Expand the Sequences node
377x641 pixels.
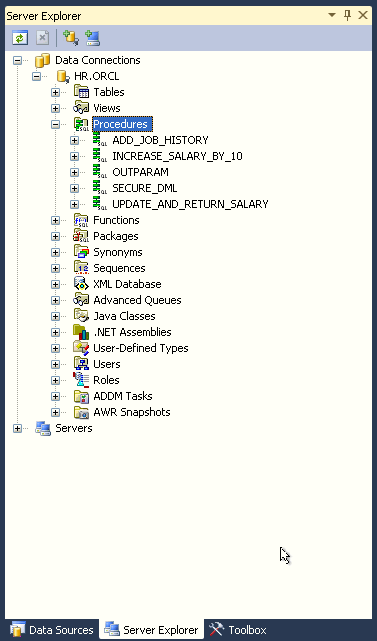tap(55, 268)
